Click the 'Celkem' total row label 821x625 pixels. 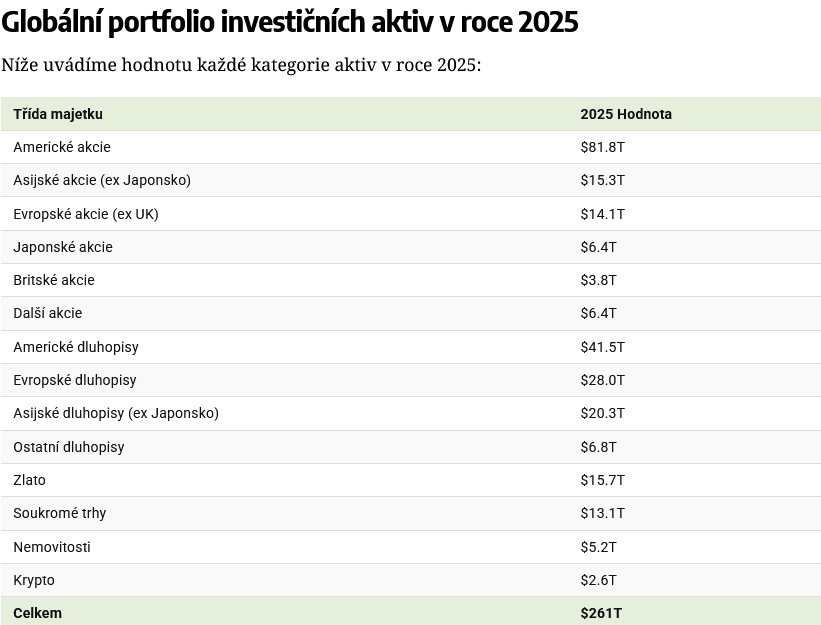(x=38, y=613)
